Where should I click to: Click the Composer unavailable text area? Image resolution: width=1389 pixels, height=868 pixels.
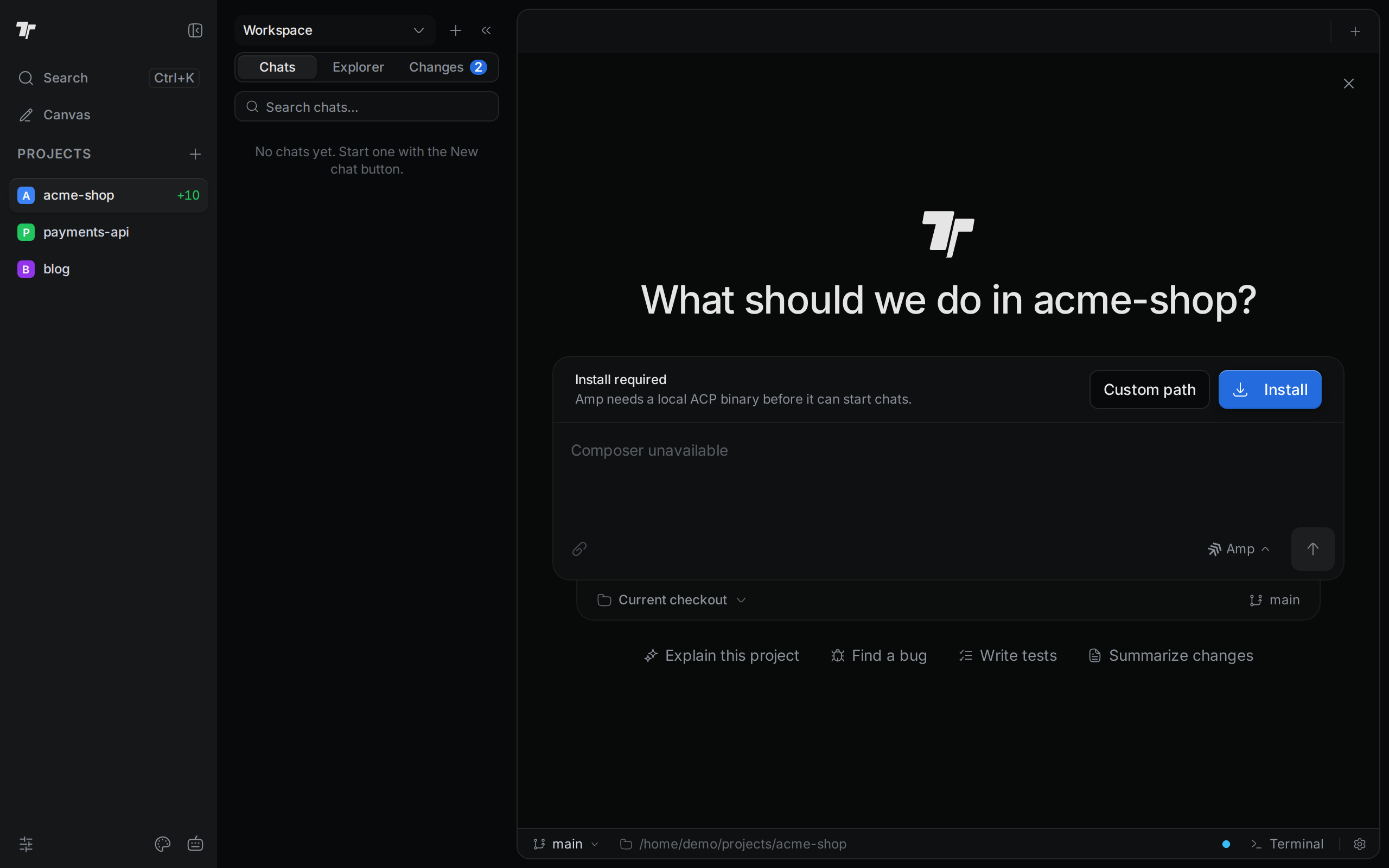[948, 471]
